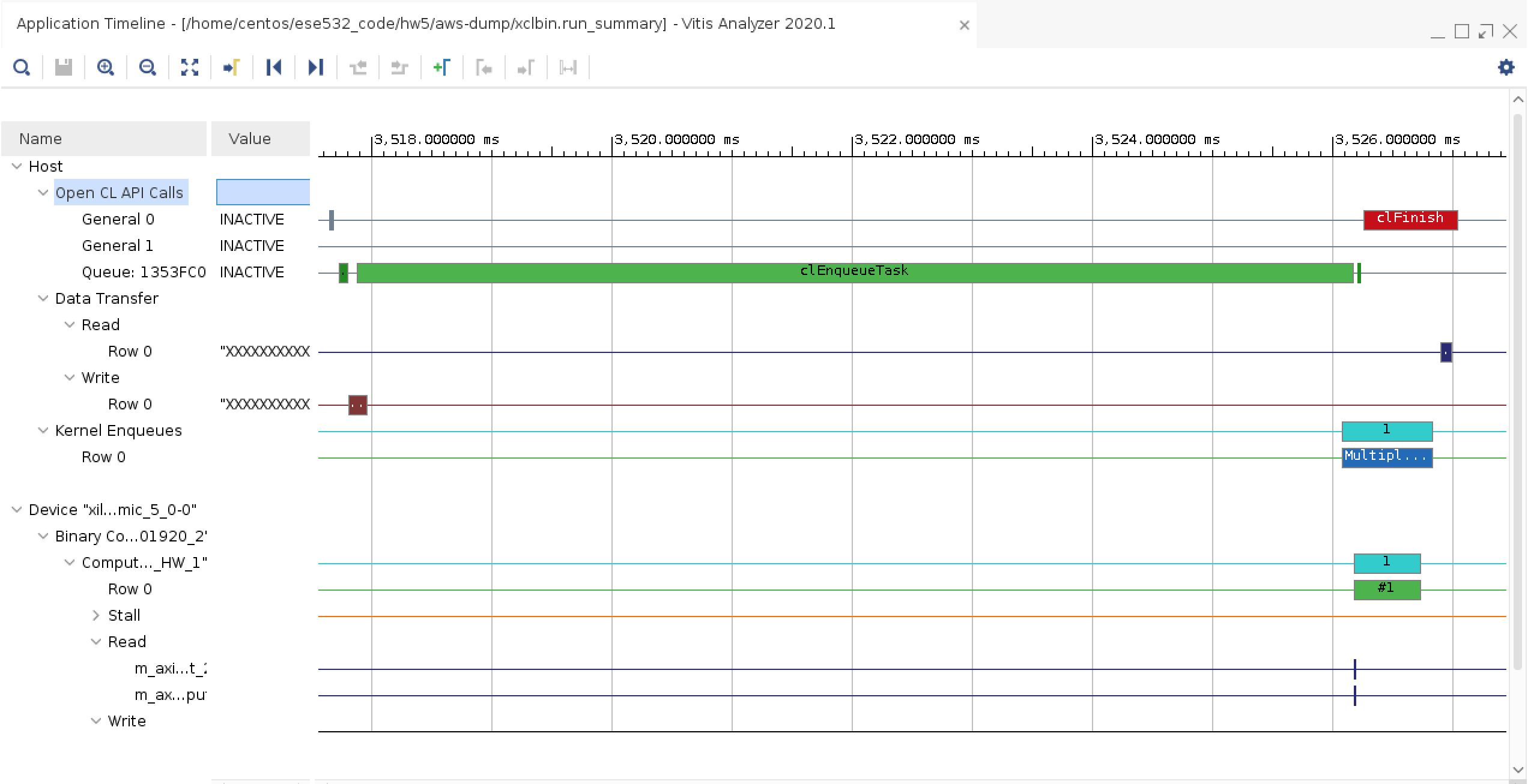The width and height of the screenshot is (1528, 784).
Task: Select the General 0 row
Action: click(x=118, y=219)
